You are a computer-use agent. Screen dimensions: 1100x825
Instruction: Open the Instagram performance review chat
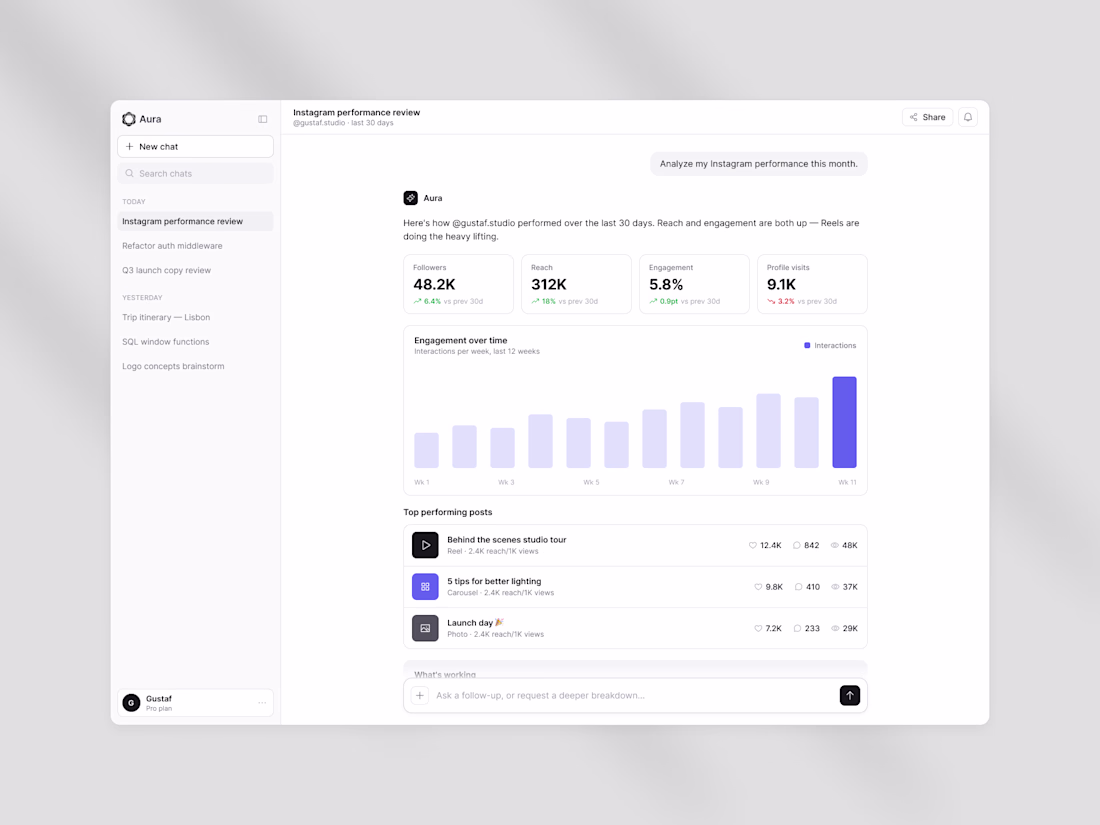[195, 221]
